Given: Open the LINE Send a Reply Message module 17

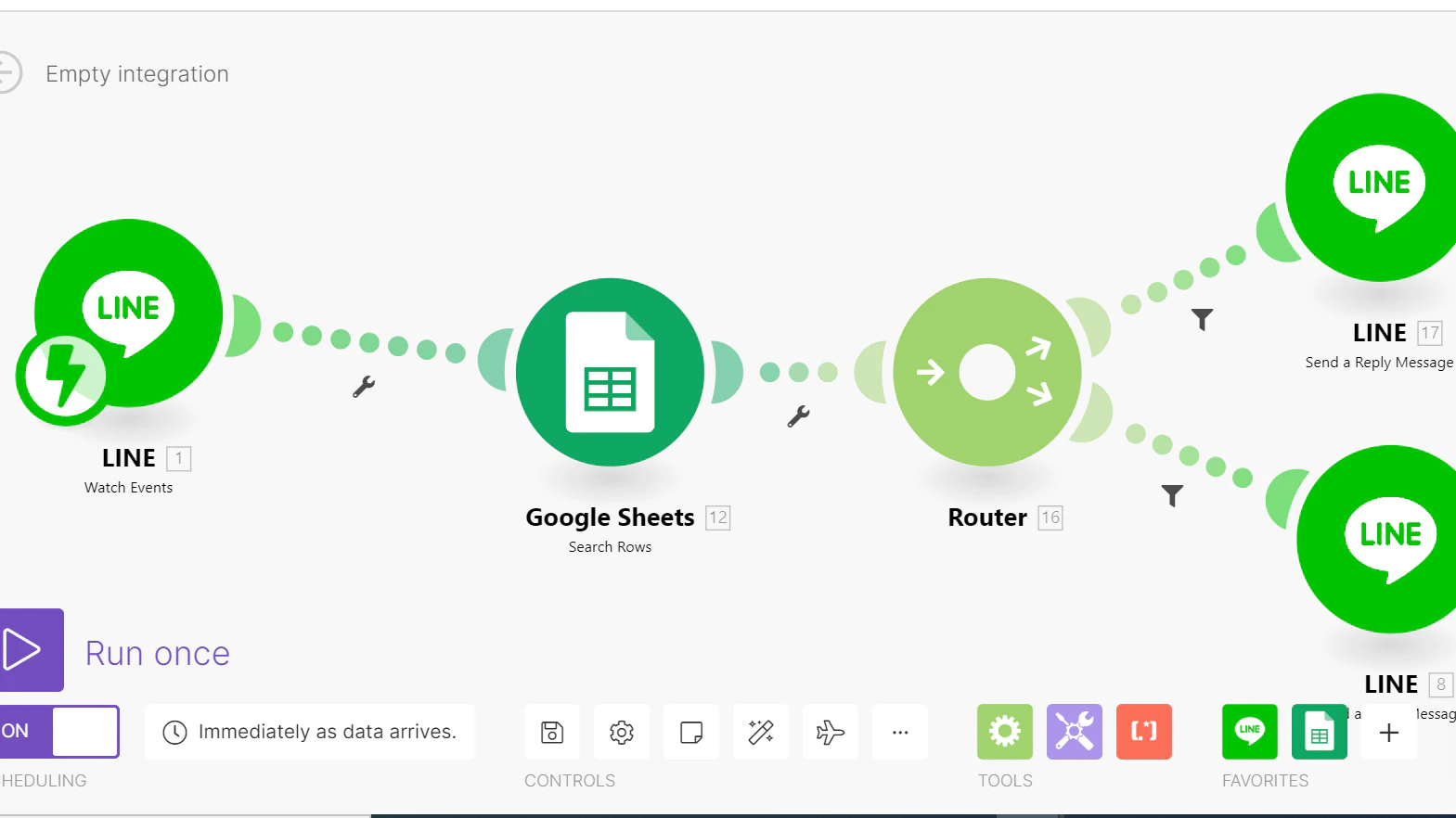Looking at the screenshot, I should pos(1373,187).
